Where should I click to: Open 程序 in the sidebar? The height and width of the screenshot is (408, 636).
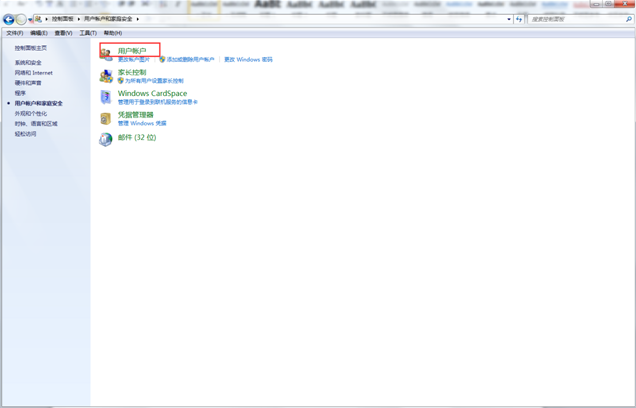(20, 93)
